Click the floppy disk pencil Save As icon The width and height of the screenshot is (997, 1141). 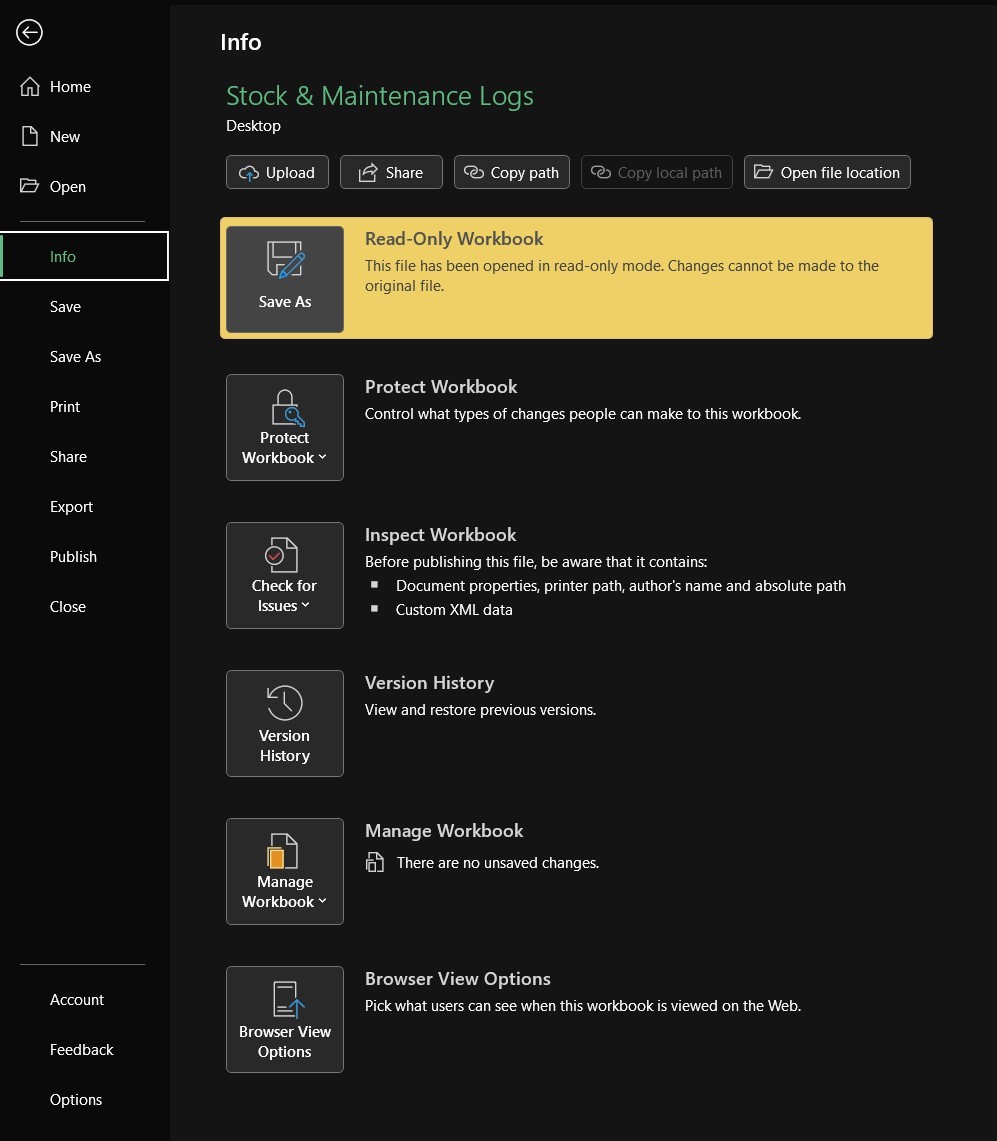[285, 260]
